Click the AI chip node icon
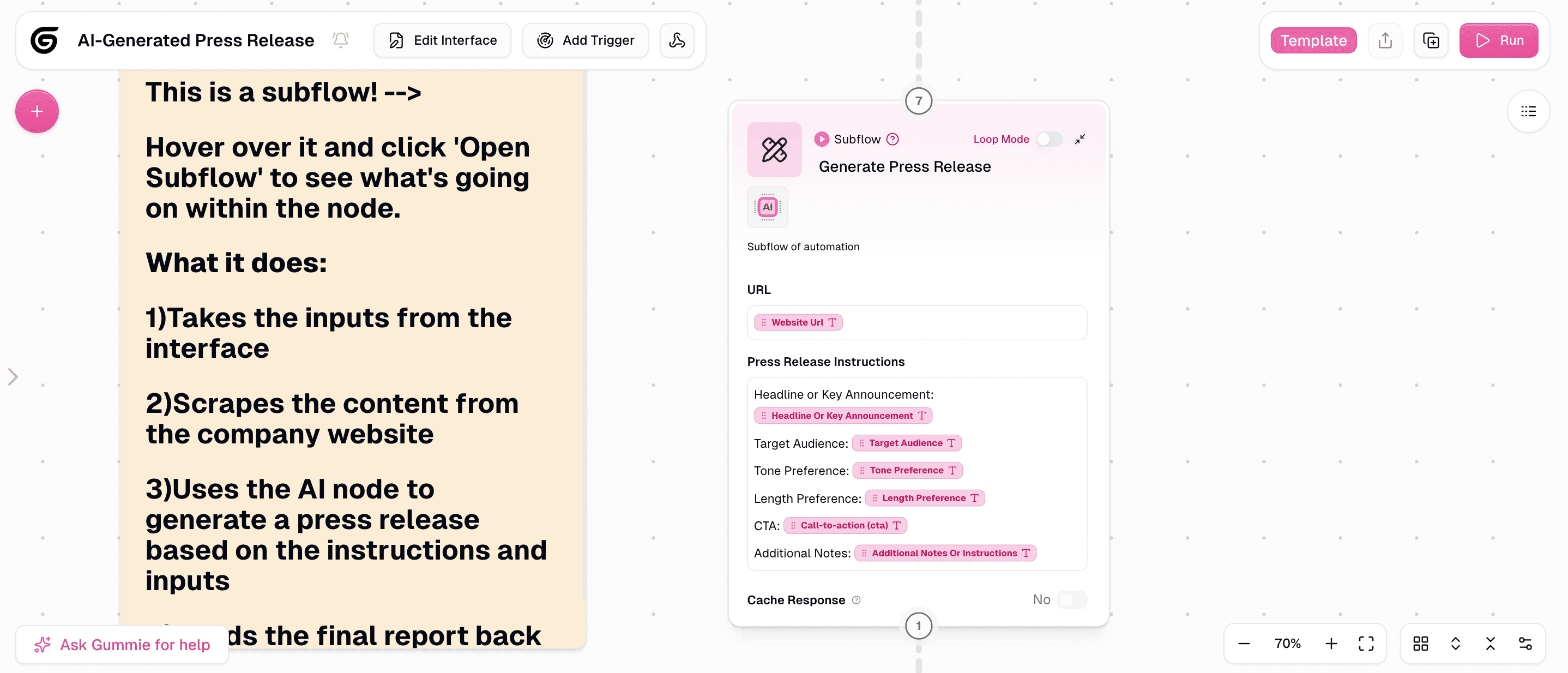Viewport: 1568px width, 673px height. click(x=768, y=207)
